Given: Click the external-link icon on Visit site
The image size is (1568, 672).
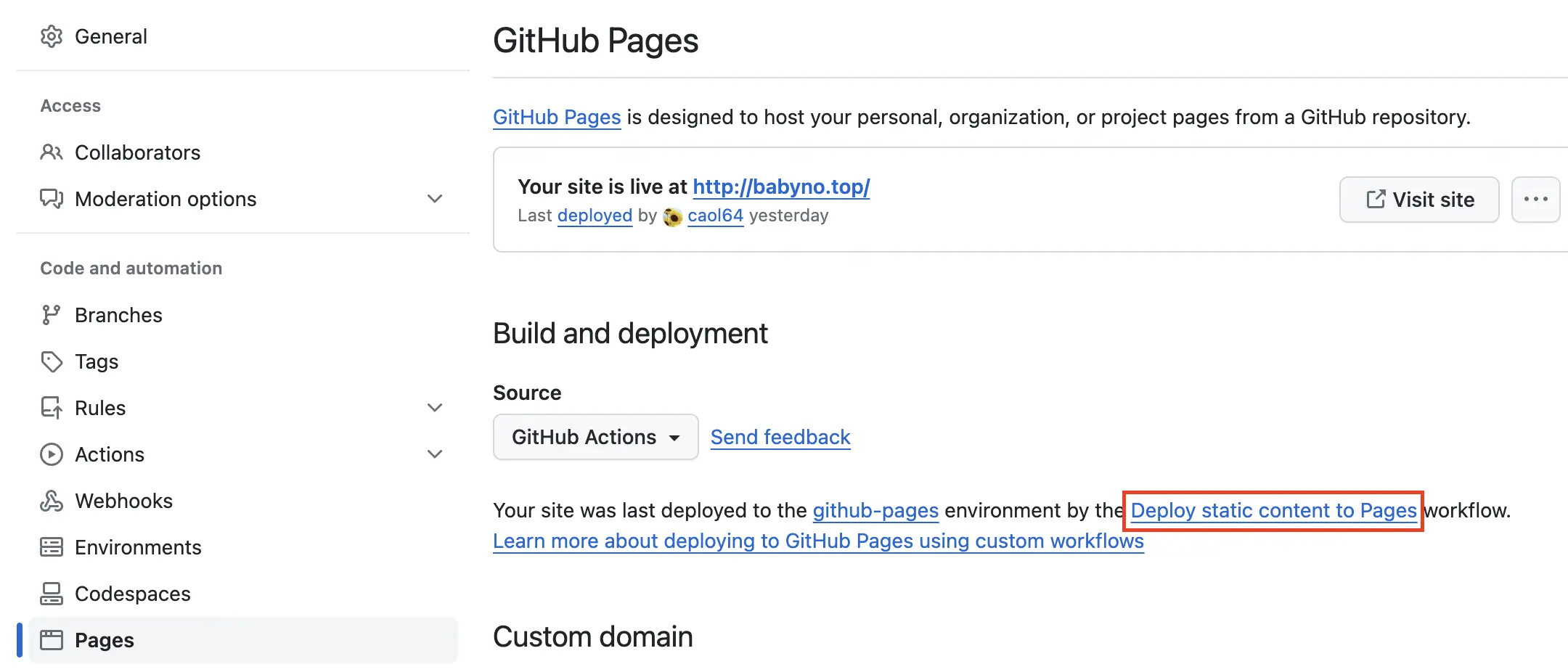Looking at the screenshot, I should [1376, 199].
